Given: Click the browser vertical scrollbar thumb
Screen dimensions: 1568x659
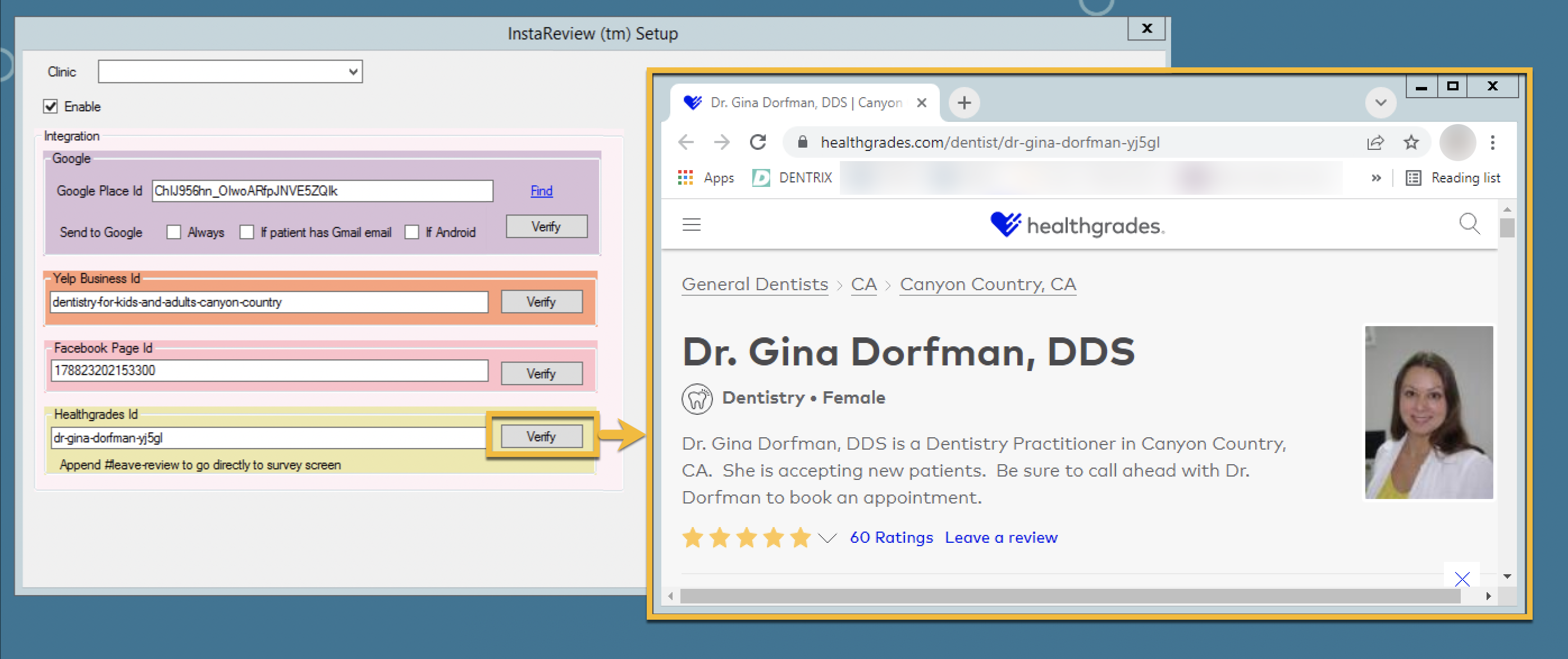Looking at the screenshot, I should [x=1507, y=228].
